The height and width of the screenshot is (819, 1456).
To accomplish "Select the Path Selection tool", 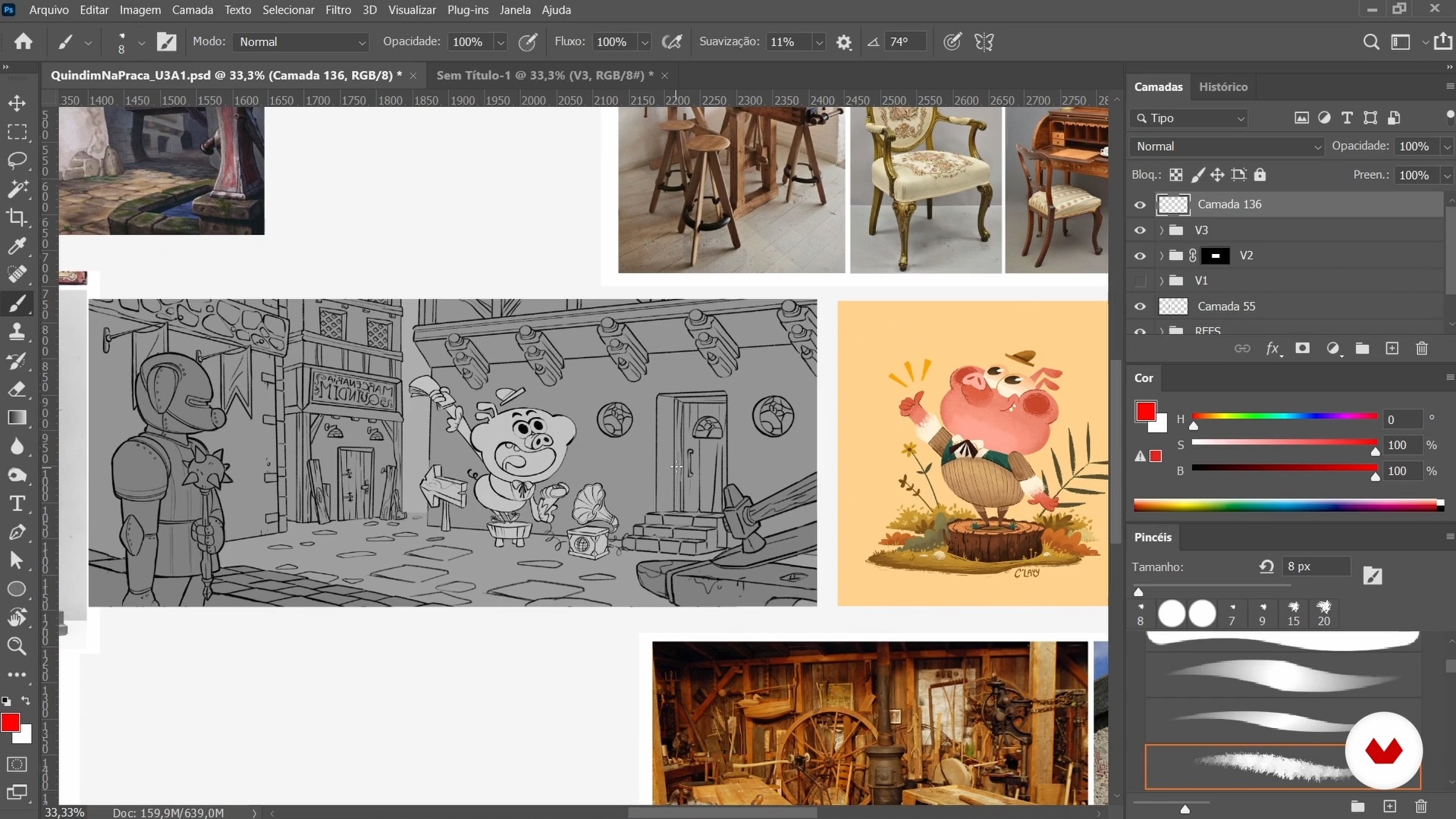I will pyautogui.click(x=17, y=560).
